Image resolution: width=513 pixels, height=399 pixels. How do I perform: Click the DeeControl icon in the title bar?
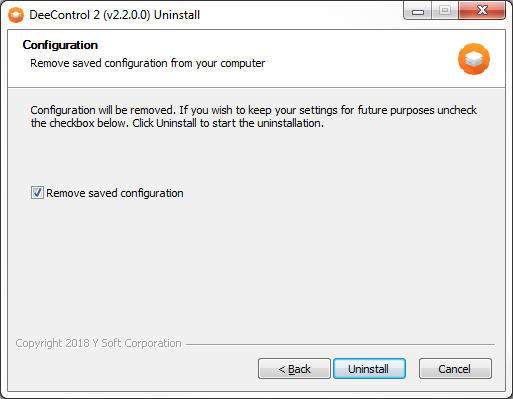16,15
